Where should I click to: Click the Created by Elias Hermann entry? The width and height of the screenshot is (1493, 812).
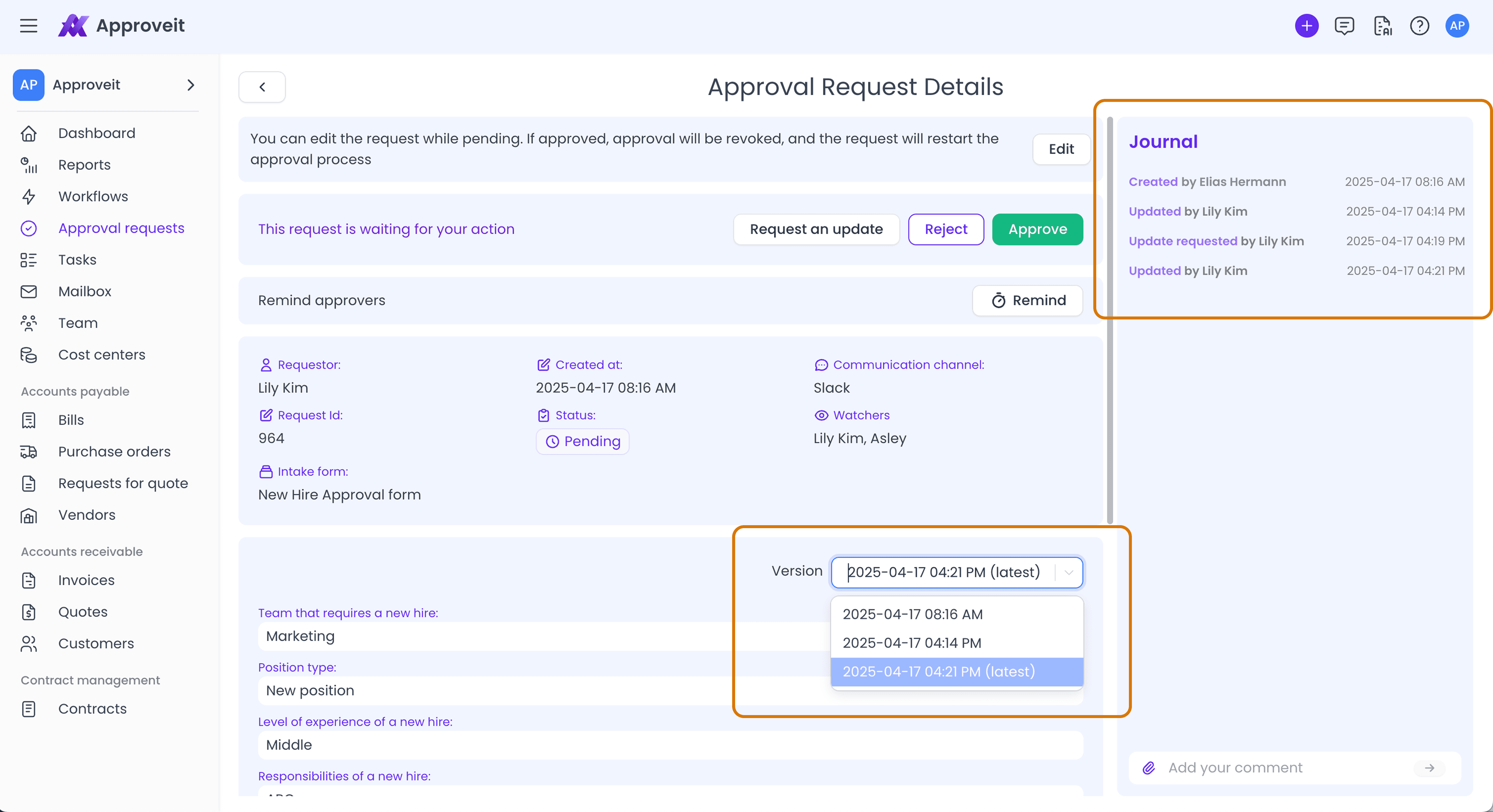coord(1296,182)
